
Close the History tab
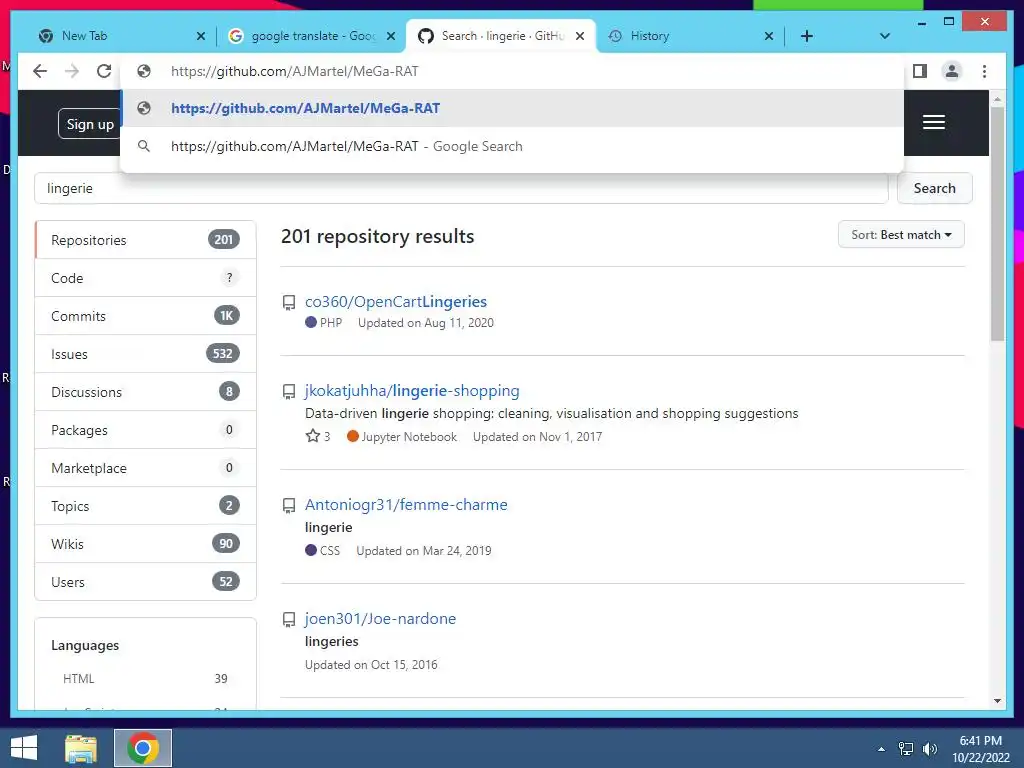[769, 36]
